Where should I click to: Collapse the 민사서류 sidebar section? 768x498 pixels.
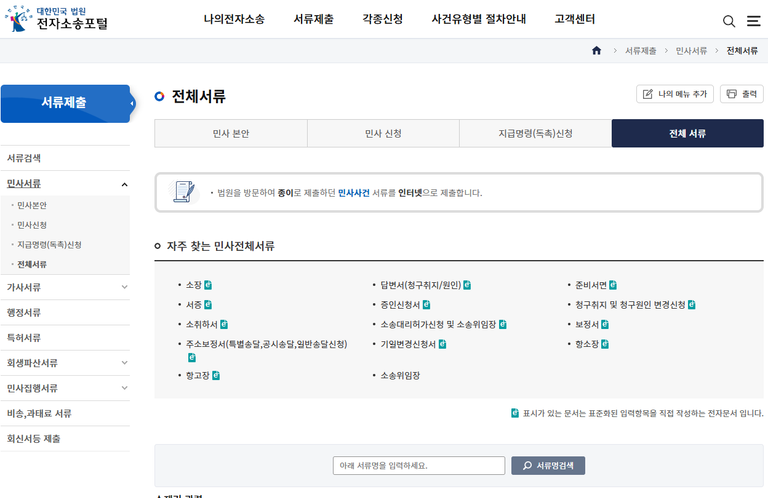(124, 184)
